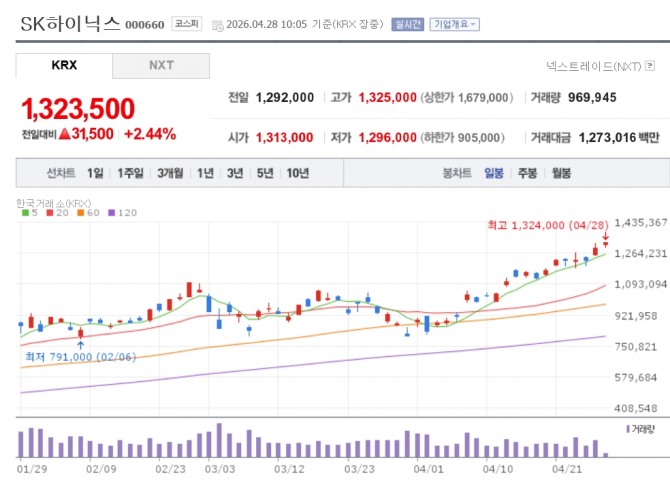
Task: Click the SK하이닉스 stock name heading
Action: pos(71,24)
